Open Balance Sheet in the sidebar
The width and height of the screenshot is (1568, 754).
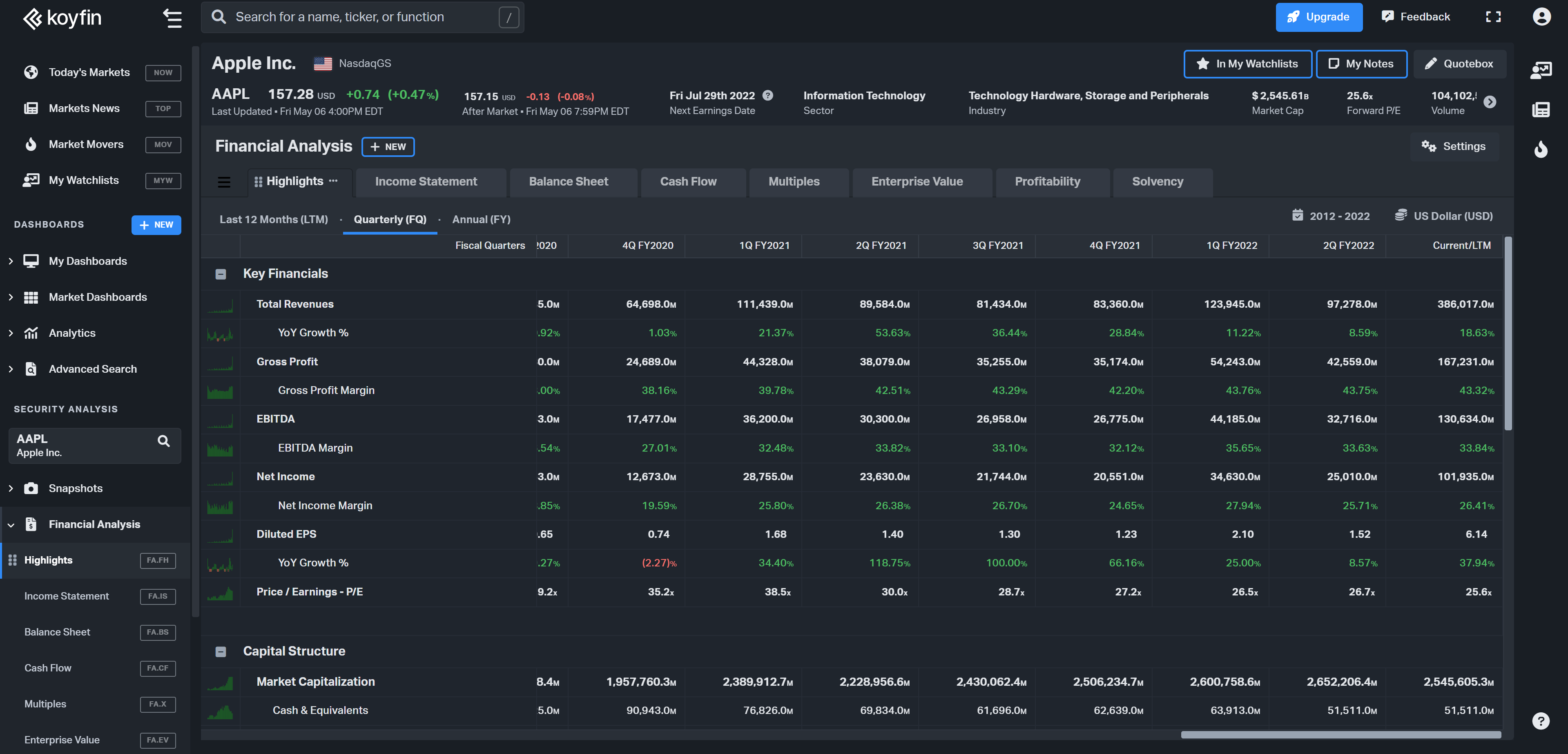[96, 632]
